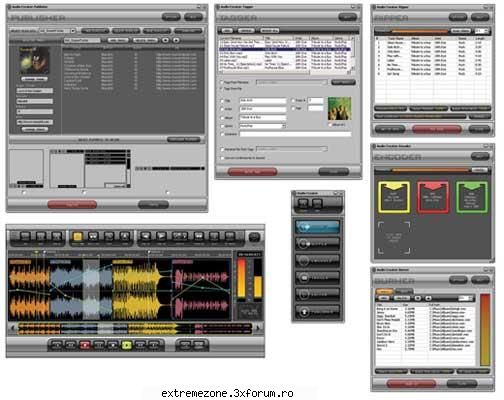Click the tall capacity meter in Burner
This screenshot has width=504, height=400.
(x=485, y=330)
